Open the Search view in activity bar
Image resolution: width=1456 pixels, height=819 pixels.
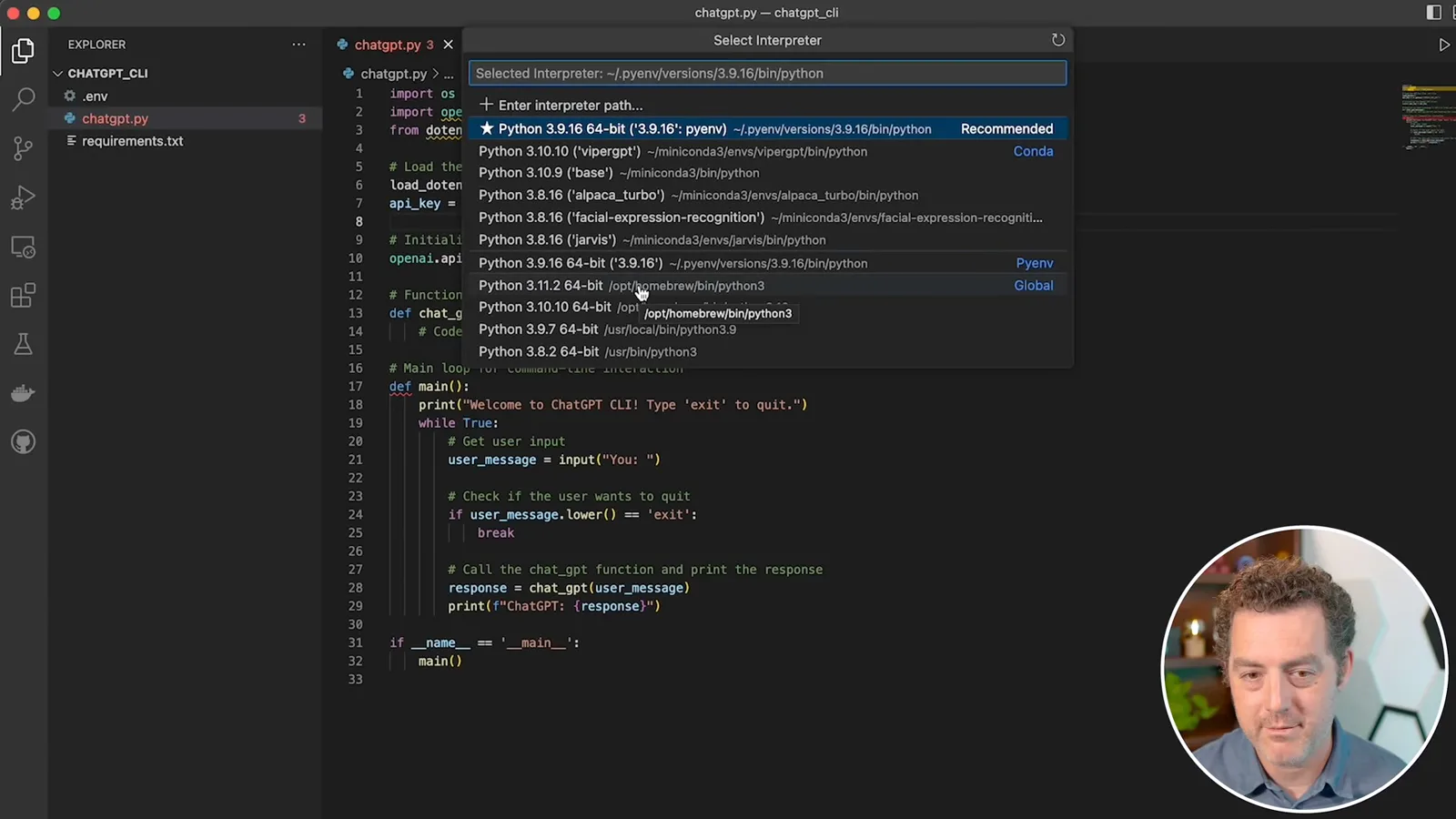(24, 99)
